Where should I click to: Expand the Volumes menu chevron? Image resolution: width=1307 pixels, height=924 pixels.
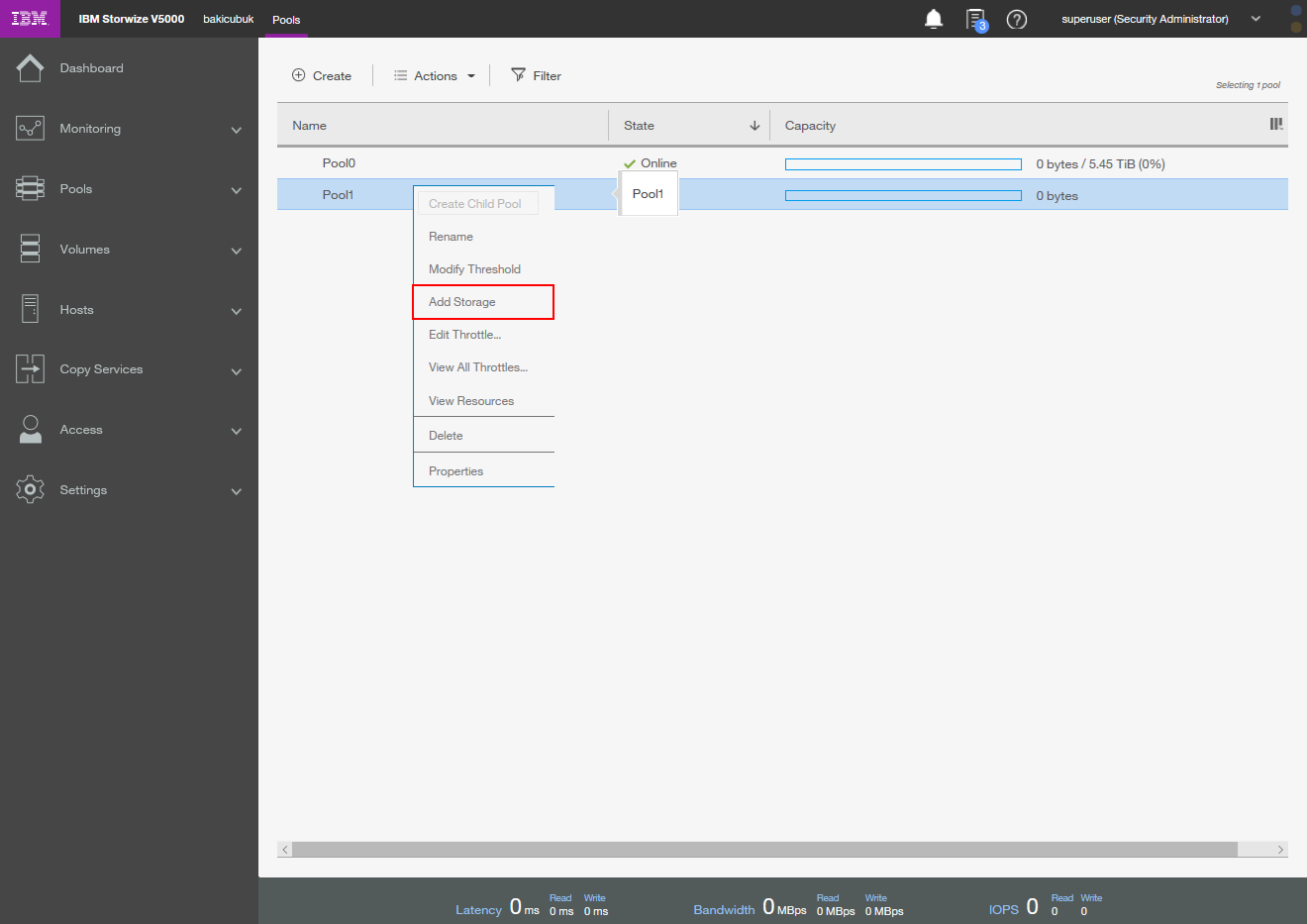point(236,251)
